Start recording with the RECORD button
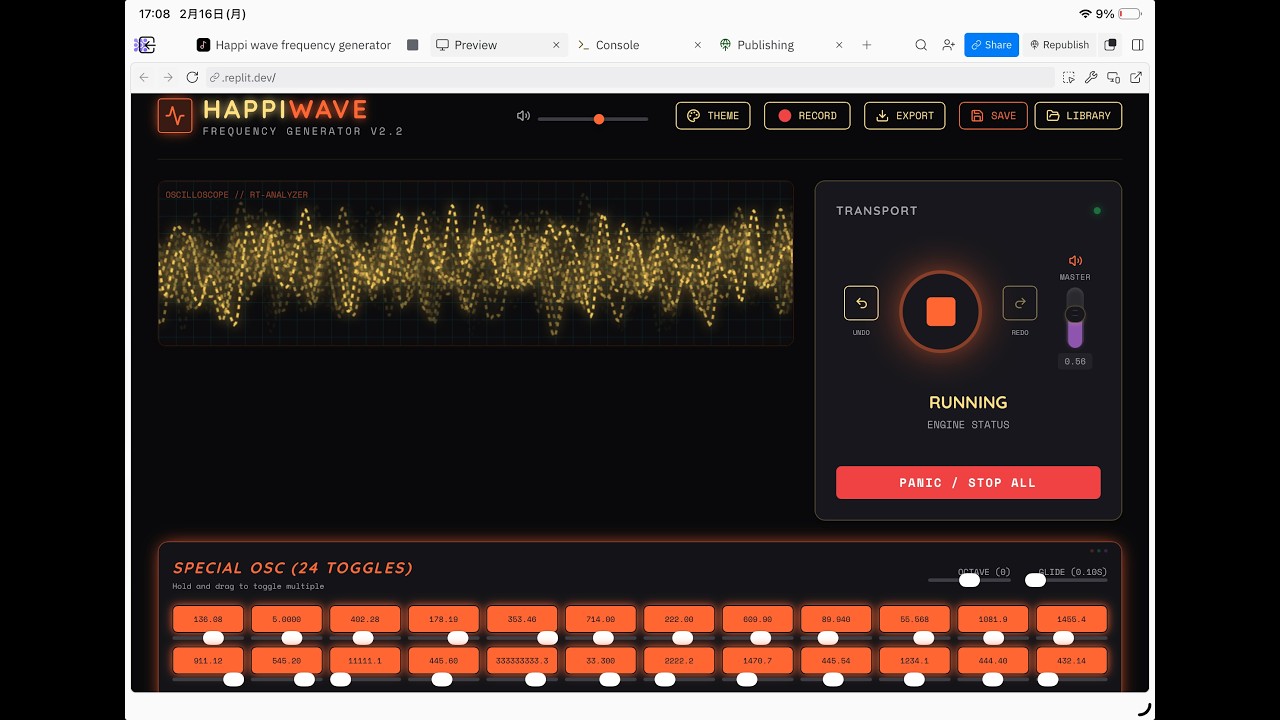The height and width of the screenshot is (720, 1280). (x=807, y=116)
